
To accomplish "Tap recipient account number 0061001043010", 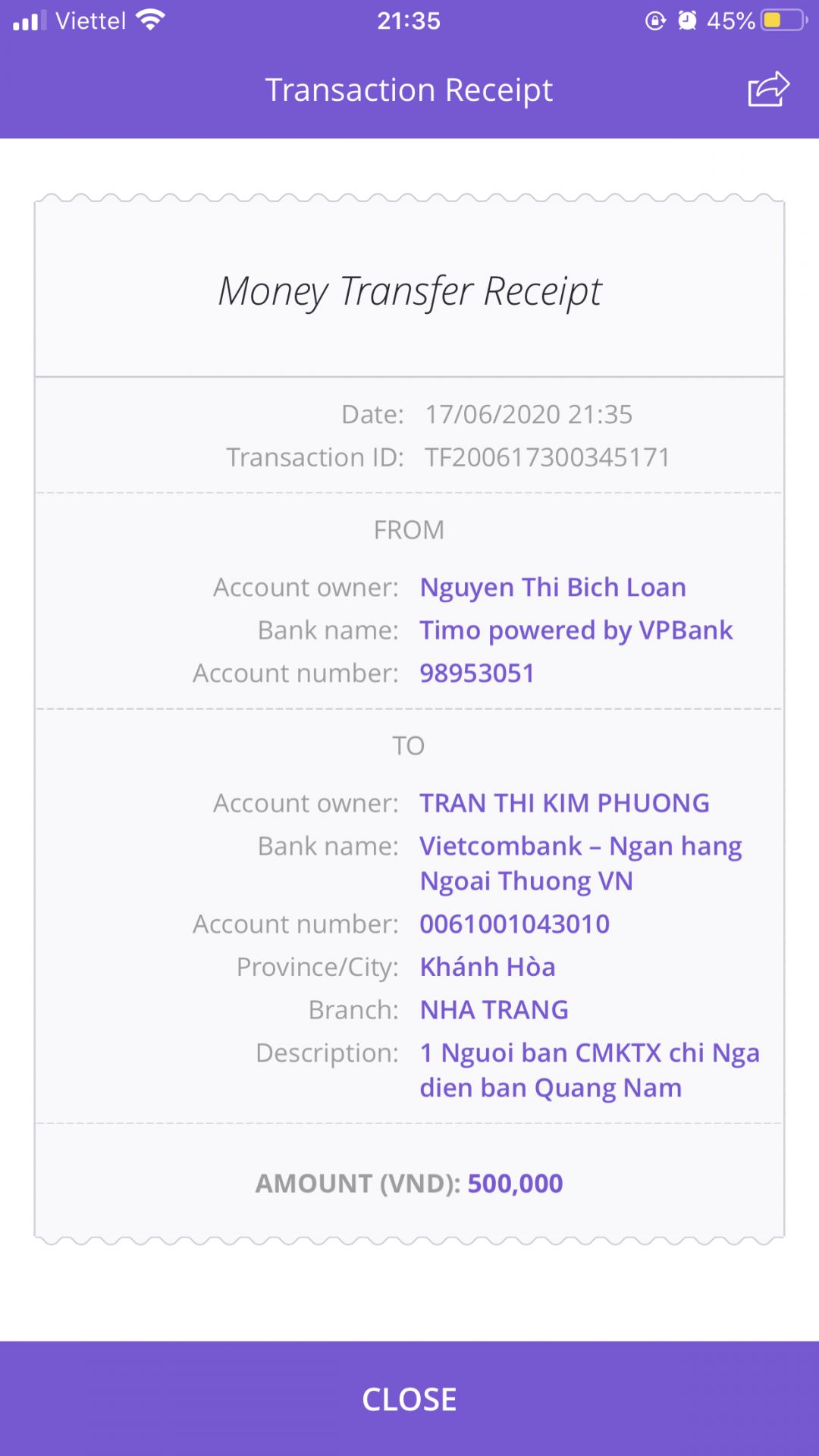I will click(514, 924).
